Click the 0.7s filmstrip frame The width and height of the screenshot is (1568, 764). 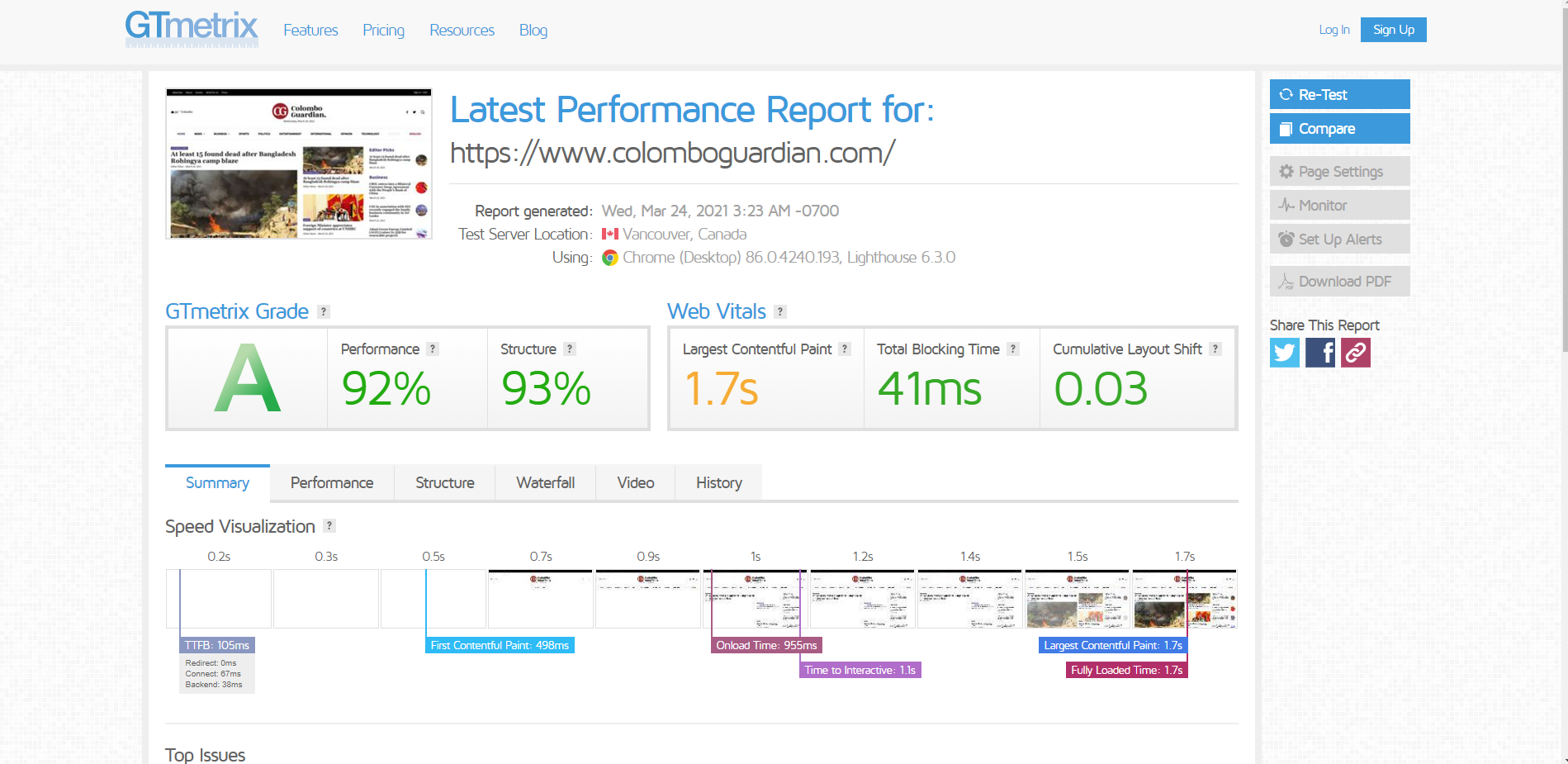541,599
